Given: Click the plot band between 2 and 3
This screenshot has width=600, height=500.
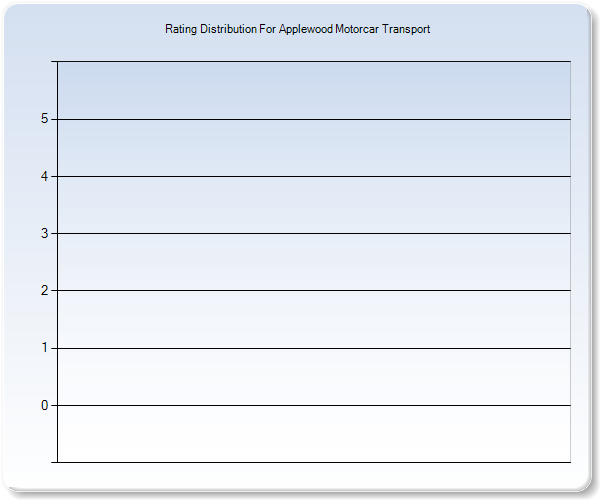Looking at the screenshot, I should [x=314, y=262].
